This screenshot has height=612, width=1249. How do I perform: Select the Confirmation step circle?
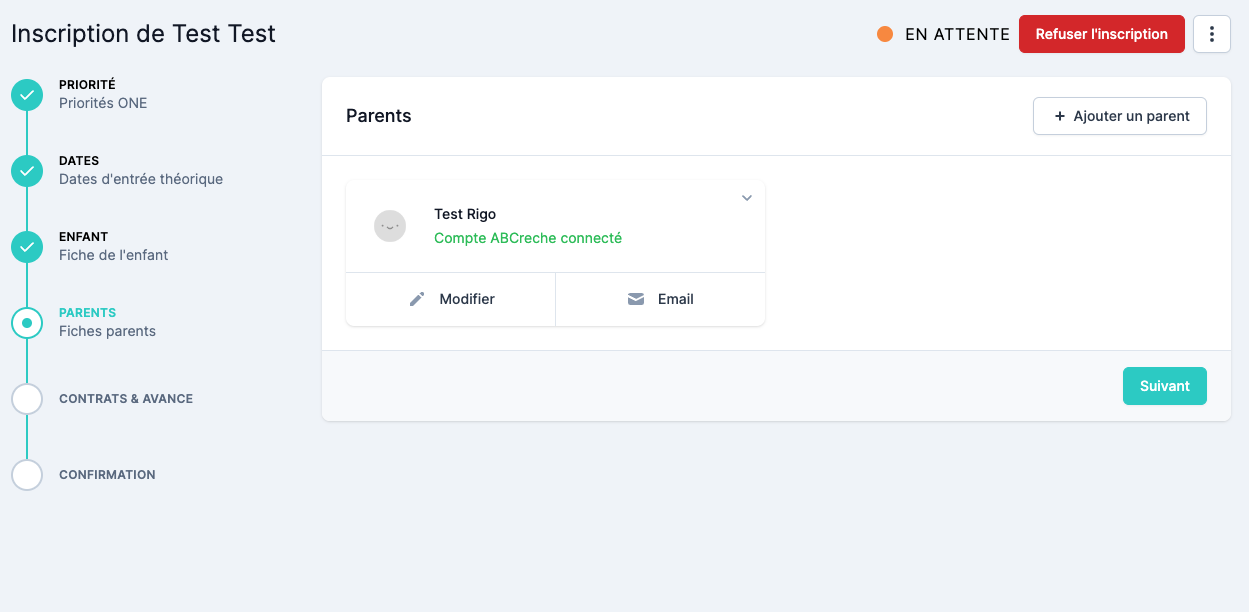[x=27, y=475]
